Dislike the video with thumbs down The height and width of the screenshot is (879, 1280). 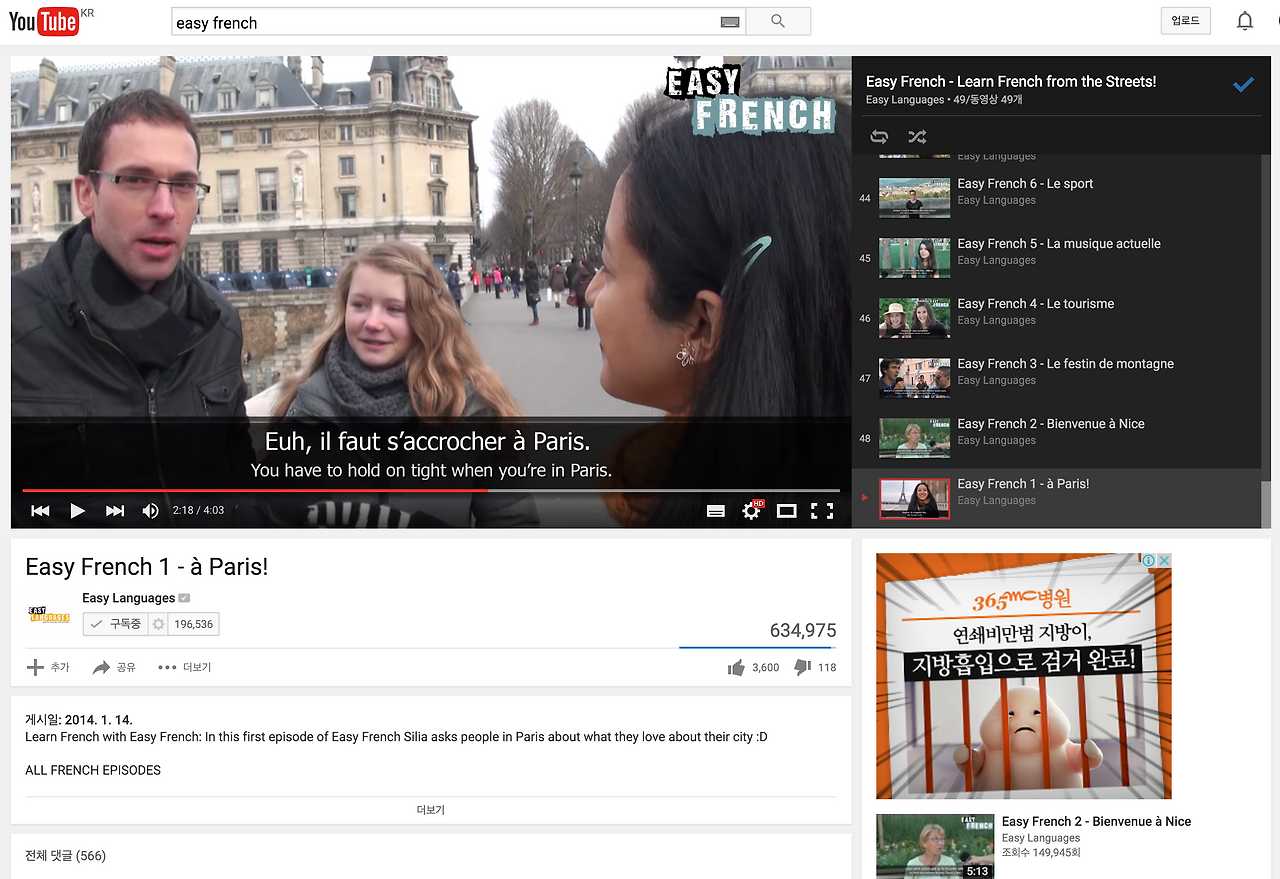click(x=802, y=667)
